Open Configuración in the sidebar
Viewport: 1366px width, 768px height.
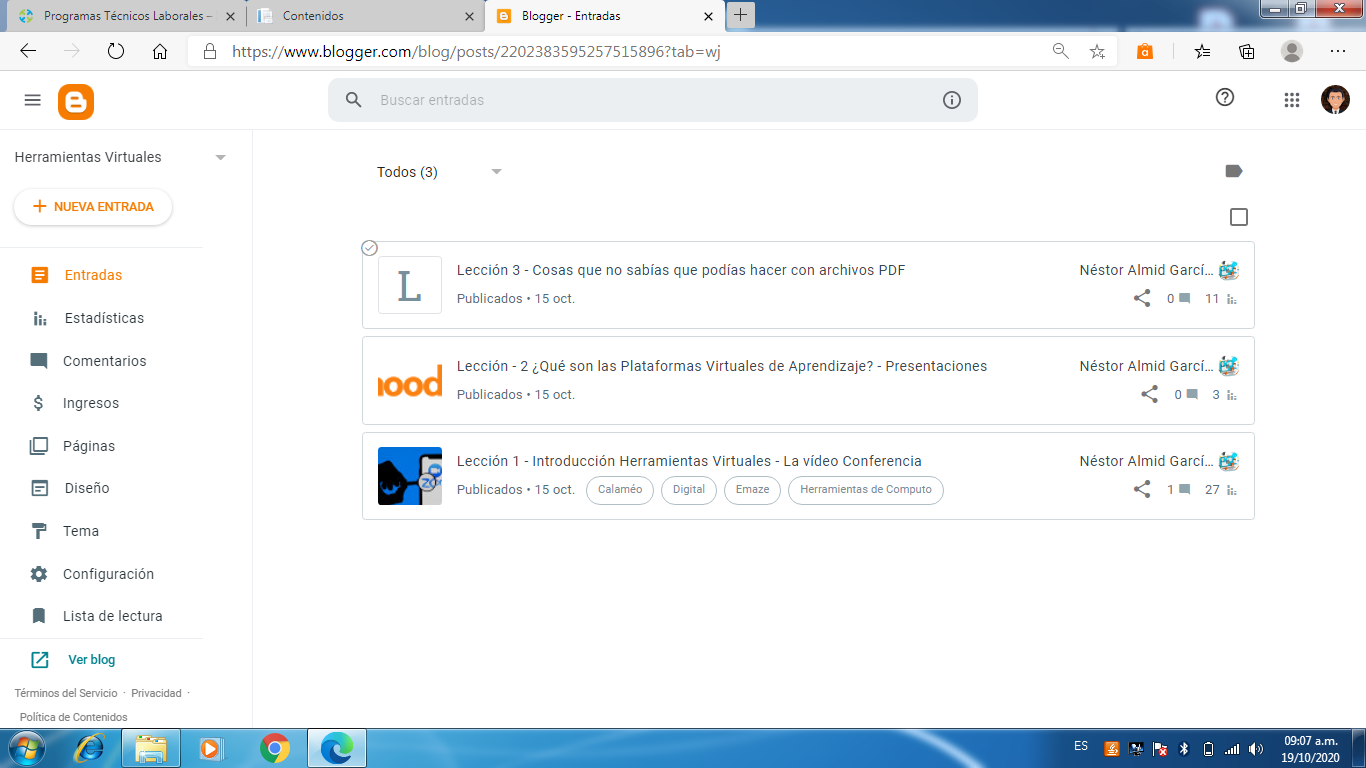tap(108, 574)
